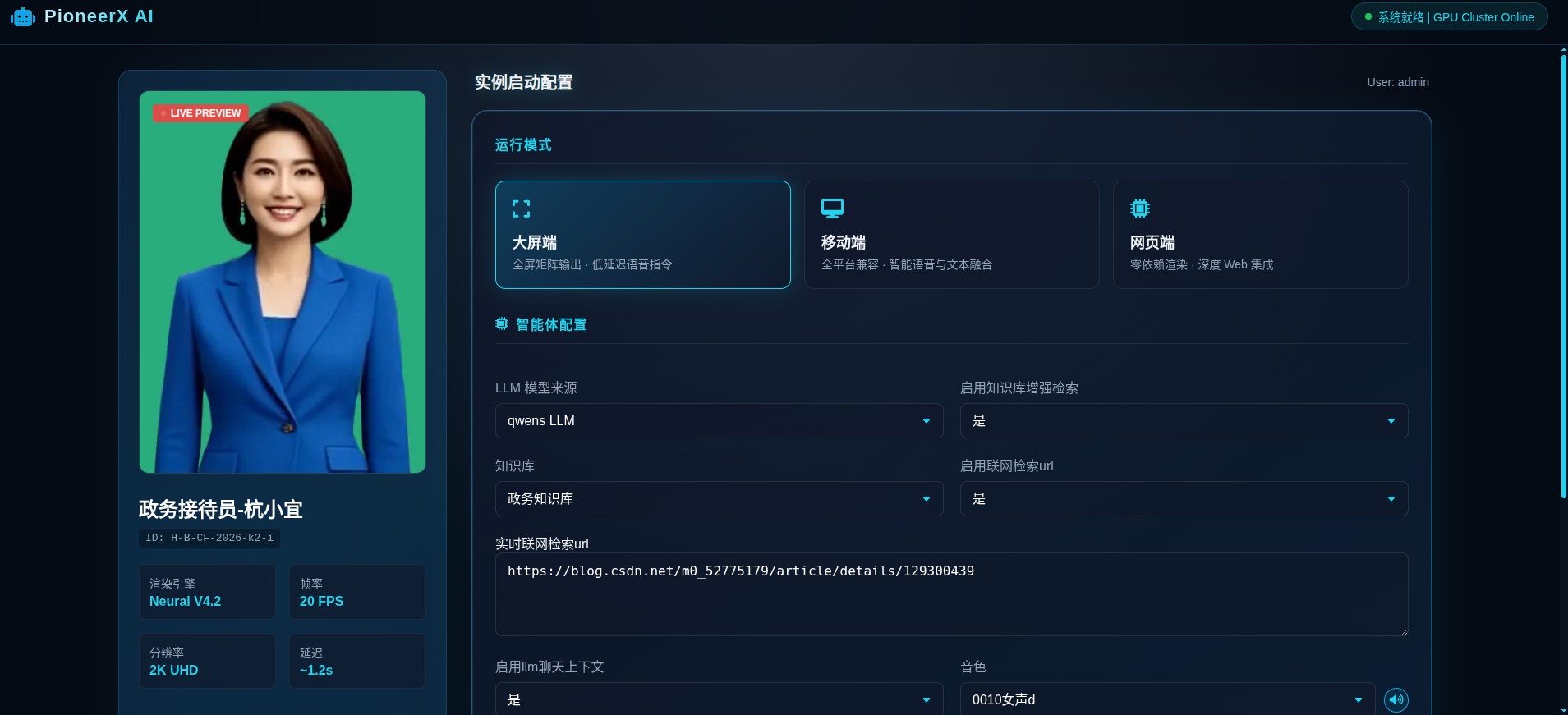Click the PioneerX AI robot logo icon
The image size is (1568, 715).
23,17
